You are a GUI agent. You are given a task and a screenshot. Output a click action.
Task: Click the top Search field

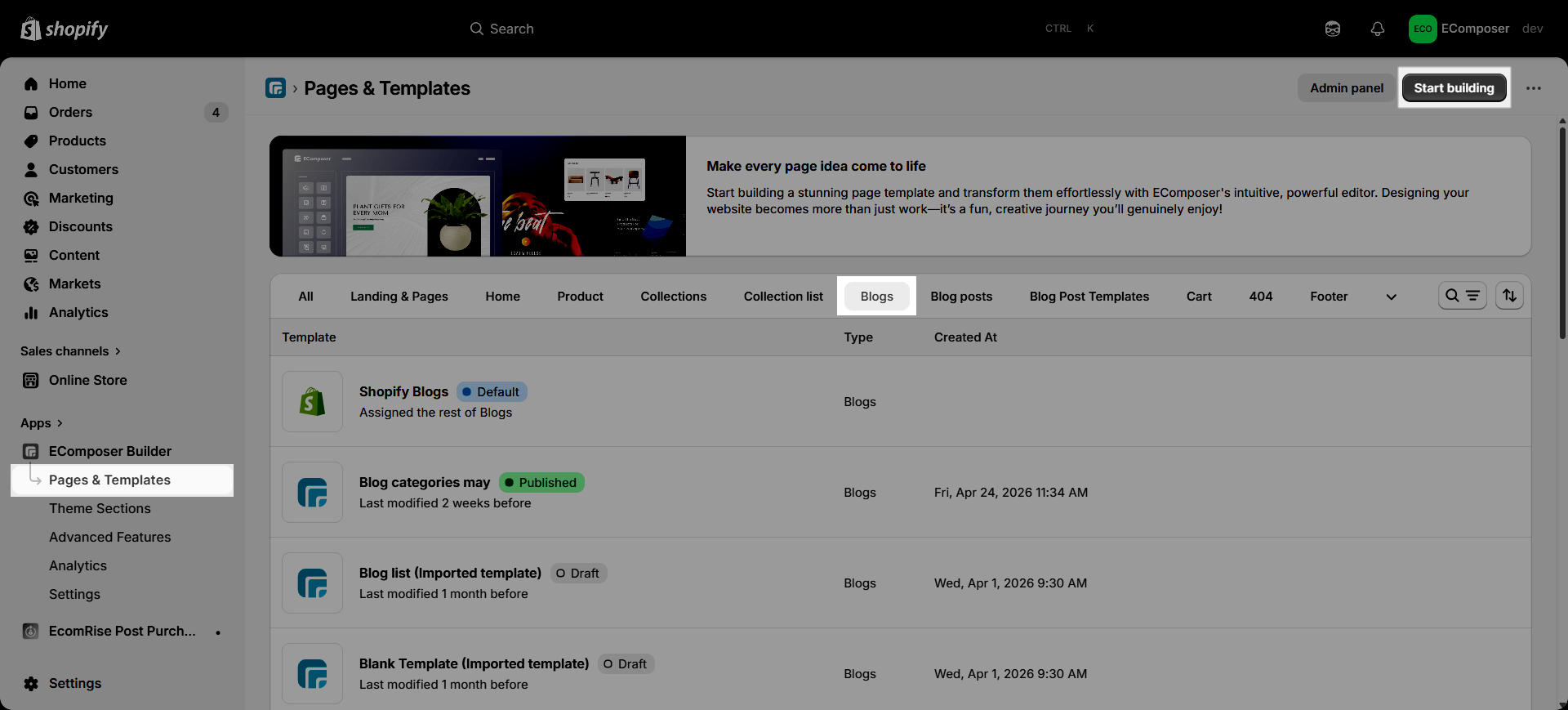point(784,29)
